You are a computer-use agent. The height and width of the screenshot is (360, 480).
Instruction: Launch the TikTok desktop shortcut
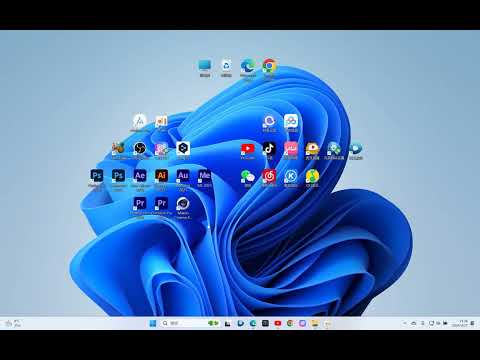(x=269, y=150)
